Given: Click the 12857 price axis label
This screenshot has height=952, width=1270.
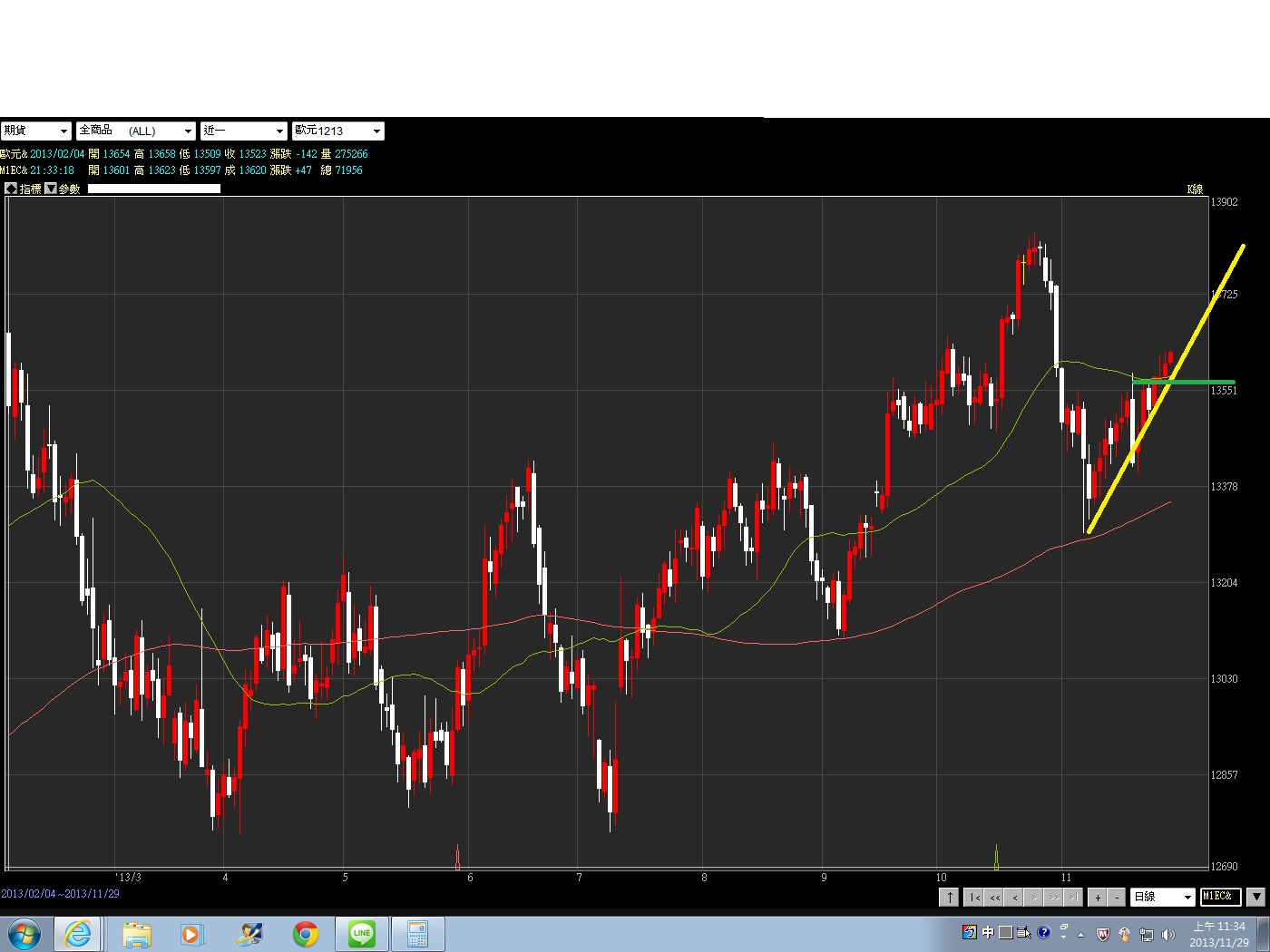Looking at the screenshot, I should (x=1224, y=775).
